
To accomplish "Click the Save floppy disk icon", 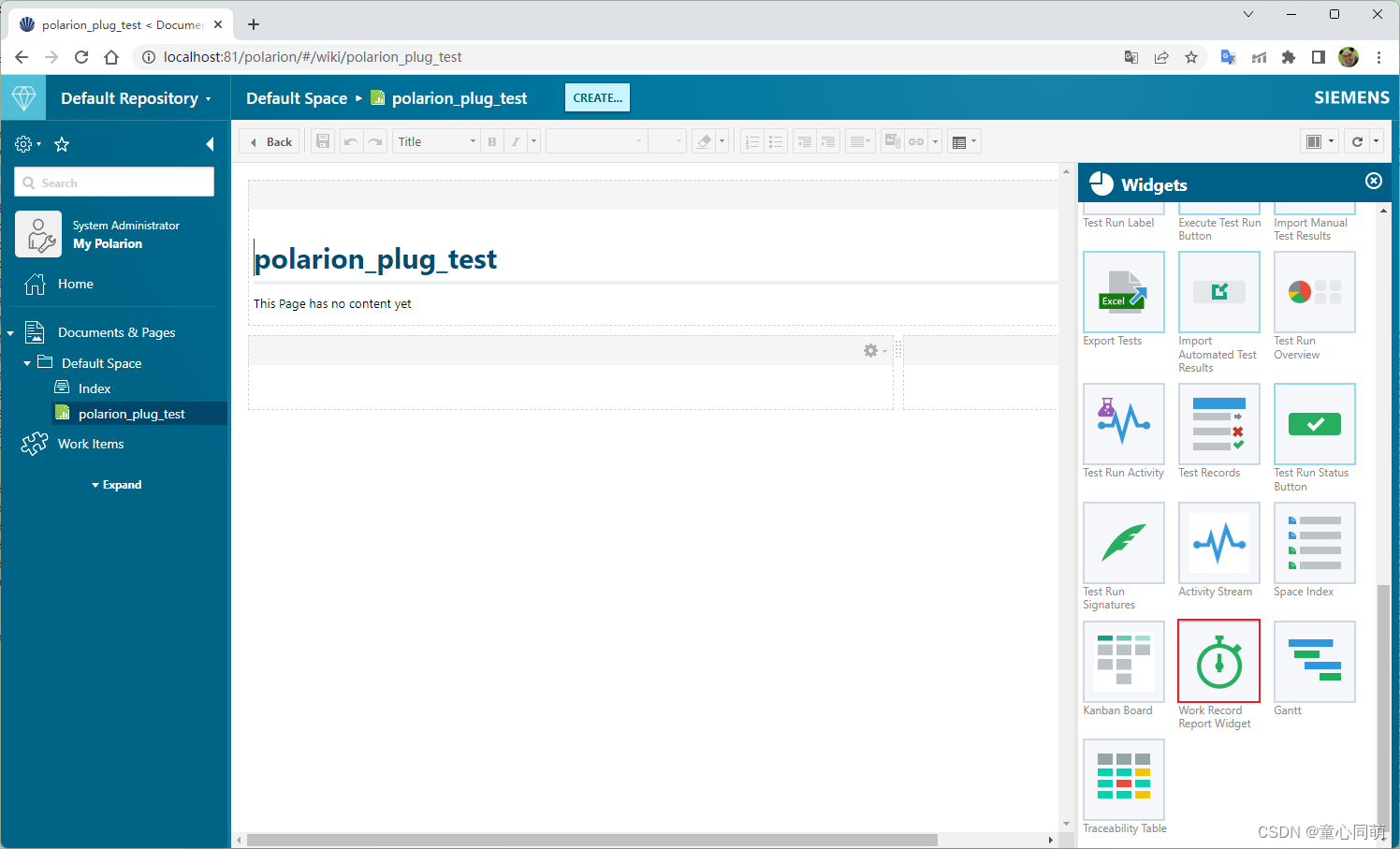I will coord(323,142).
